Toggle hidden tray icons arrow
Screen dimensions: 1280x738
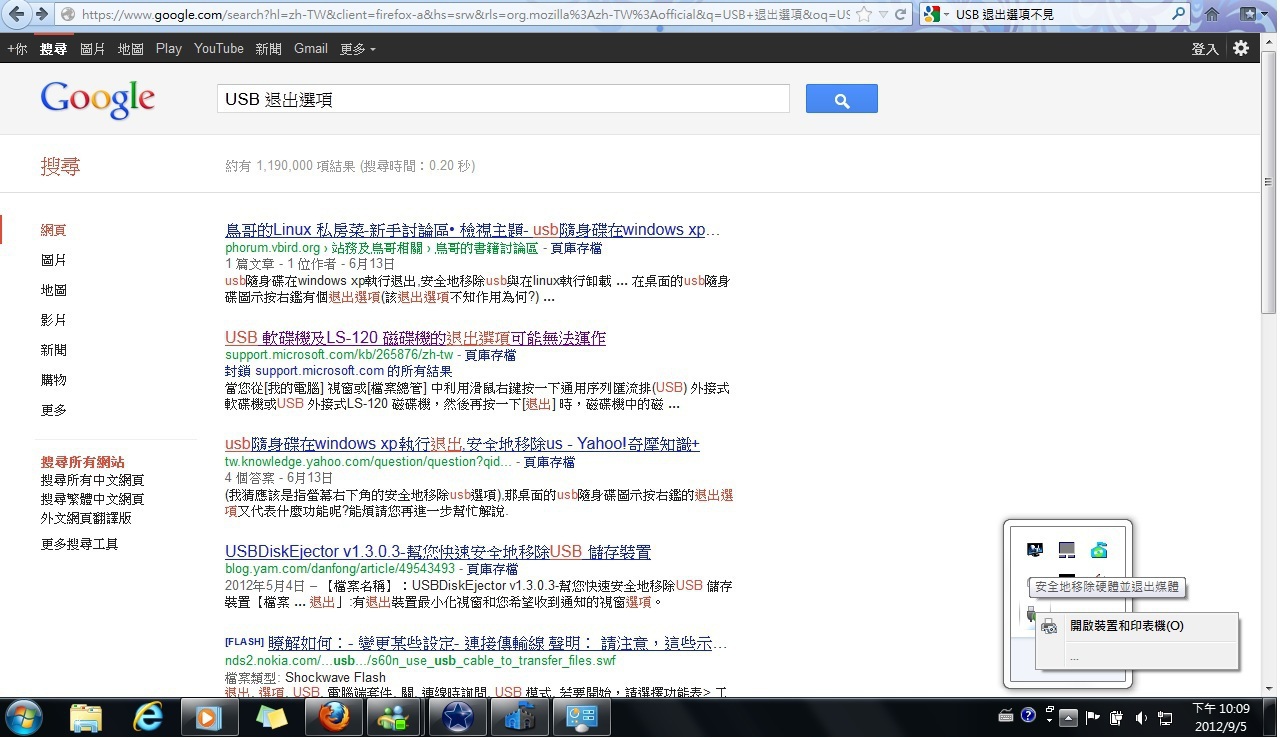point(1068,717)
